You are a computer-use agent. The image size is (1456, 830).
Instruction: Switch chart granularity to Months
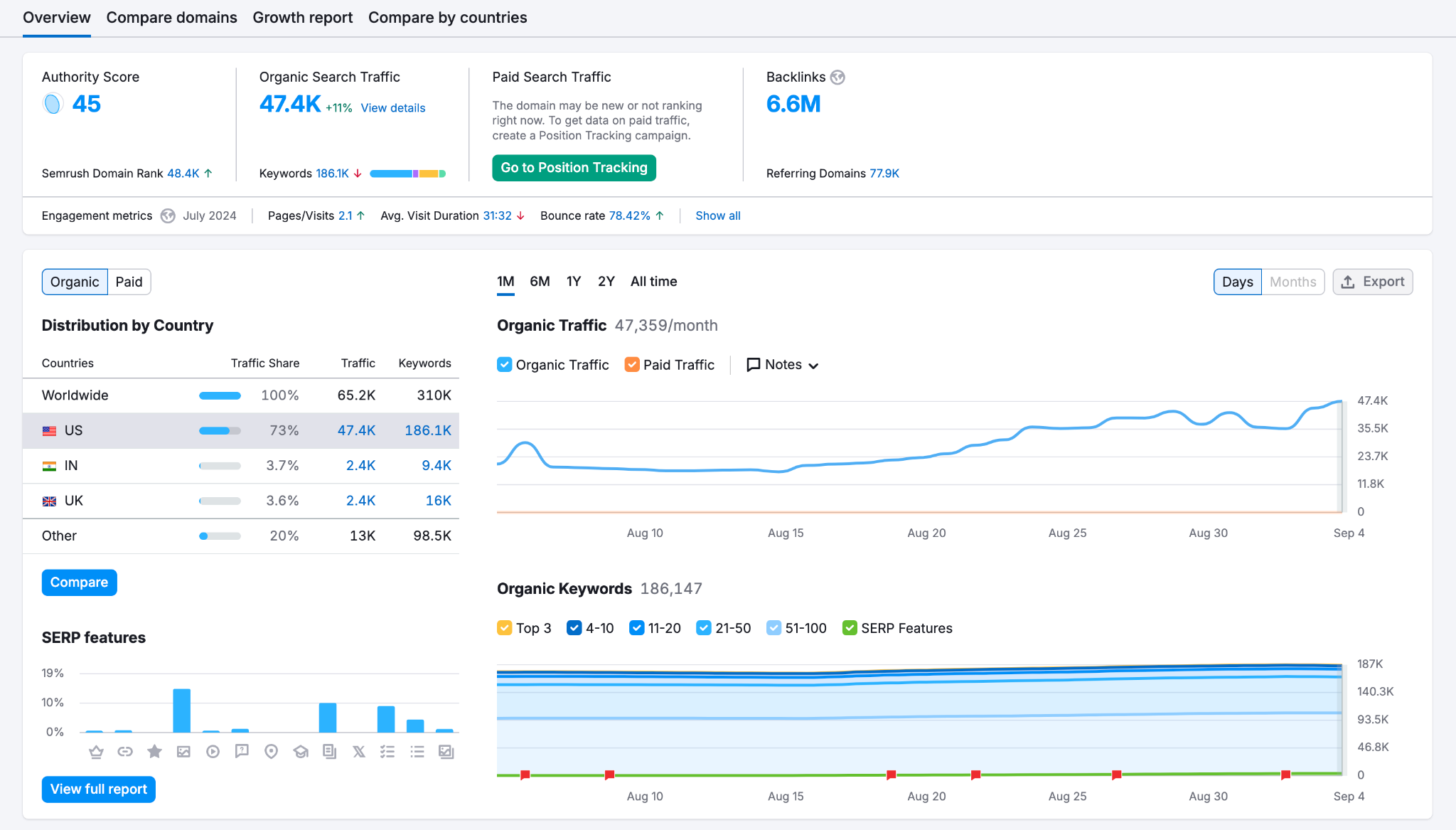click(1292, 282)
